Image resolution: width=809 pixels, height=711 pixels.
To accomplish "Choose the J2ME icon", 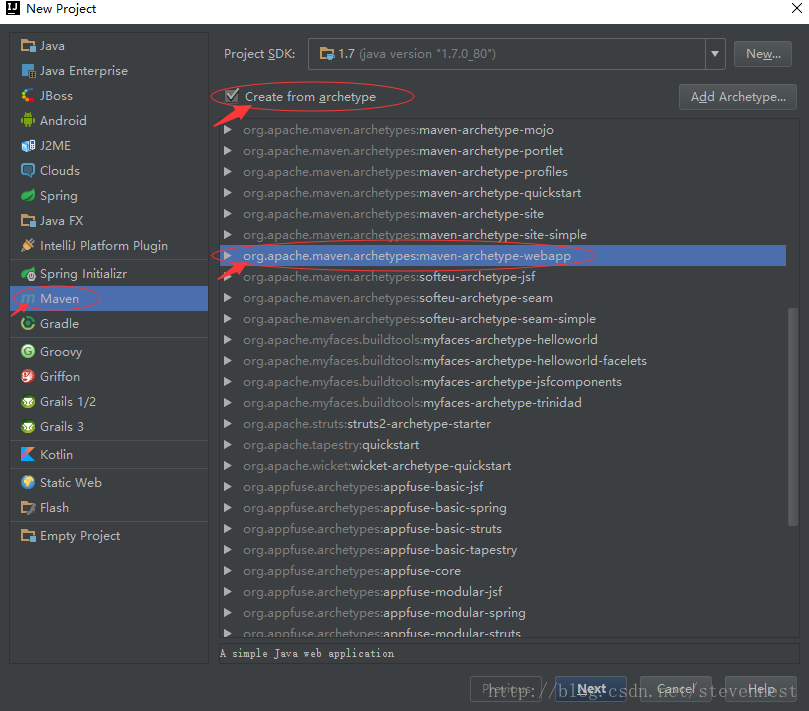I will tap(28, 146).
